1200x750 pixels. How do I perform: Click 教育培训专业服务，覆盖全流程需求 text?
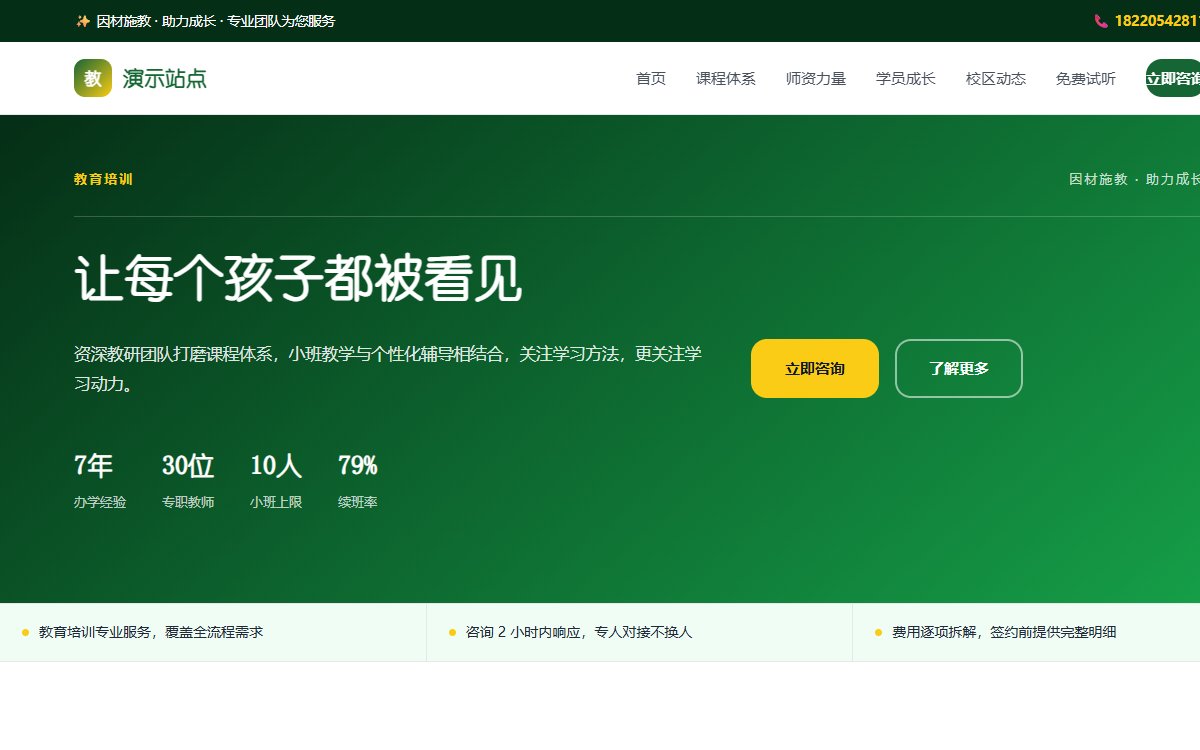[x=151, y=632]
